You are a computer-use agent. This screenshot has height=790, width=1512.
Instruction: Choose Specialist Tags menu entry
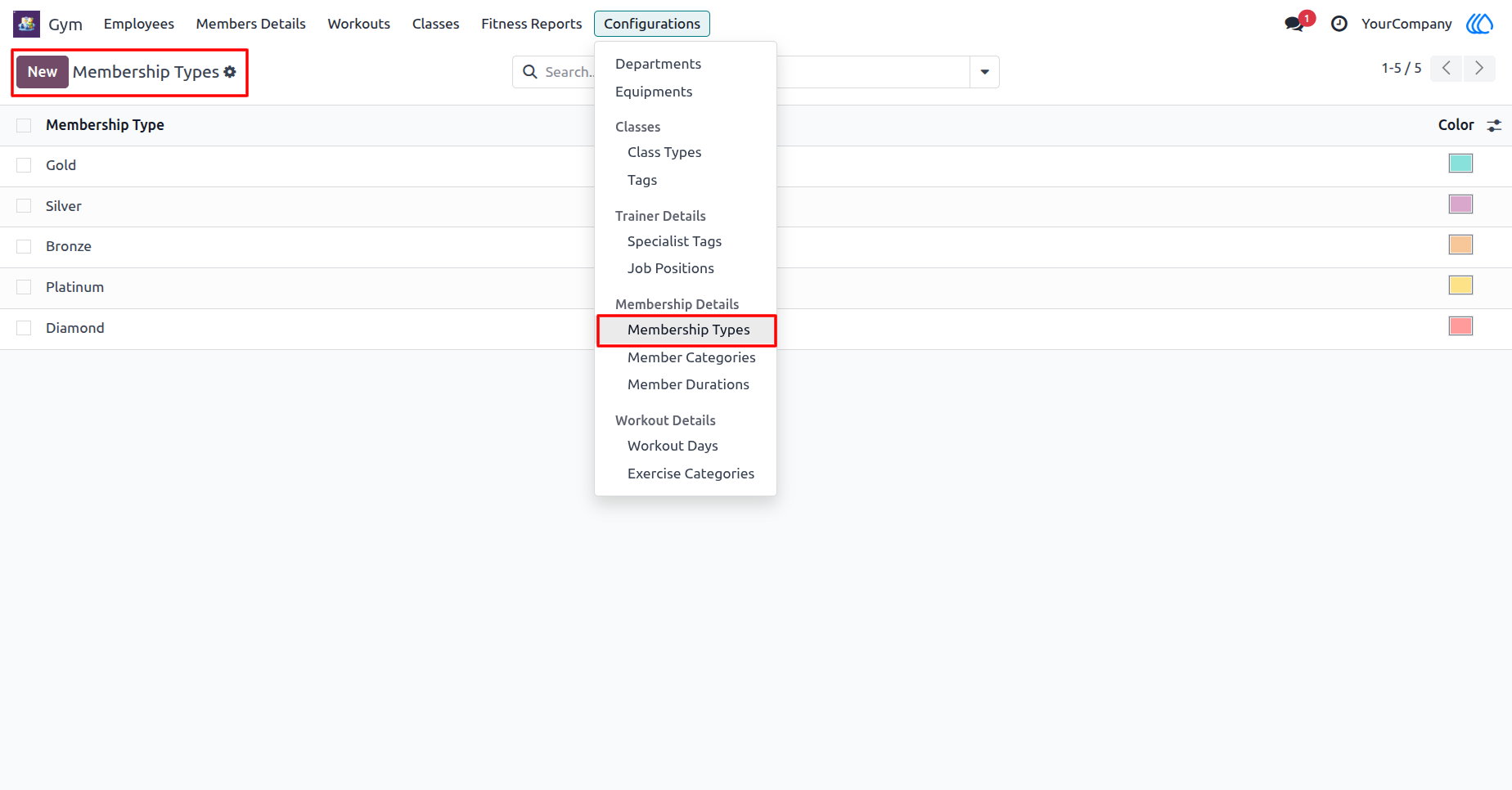coord(686,241)
